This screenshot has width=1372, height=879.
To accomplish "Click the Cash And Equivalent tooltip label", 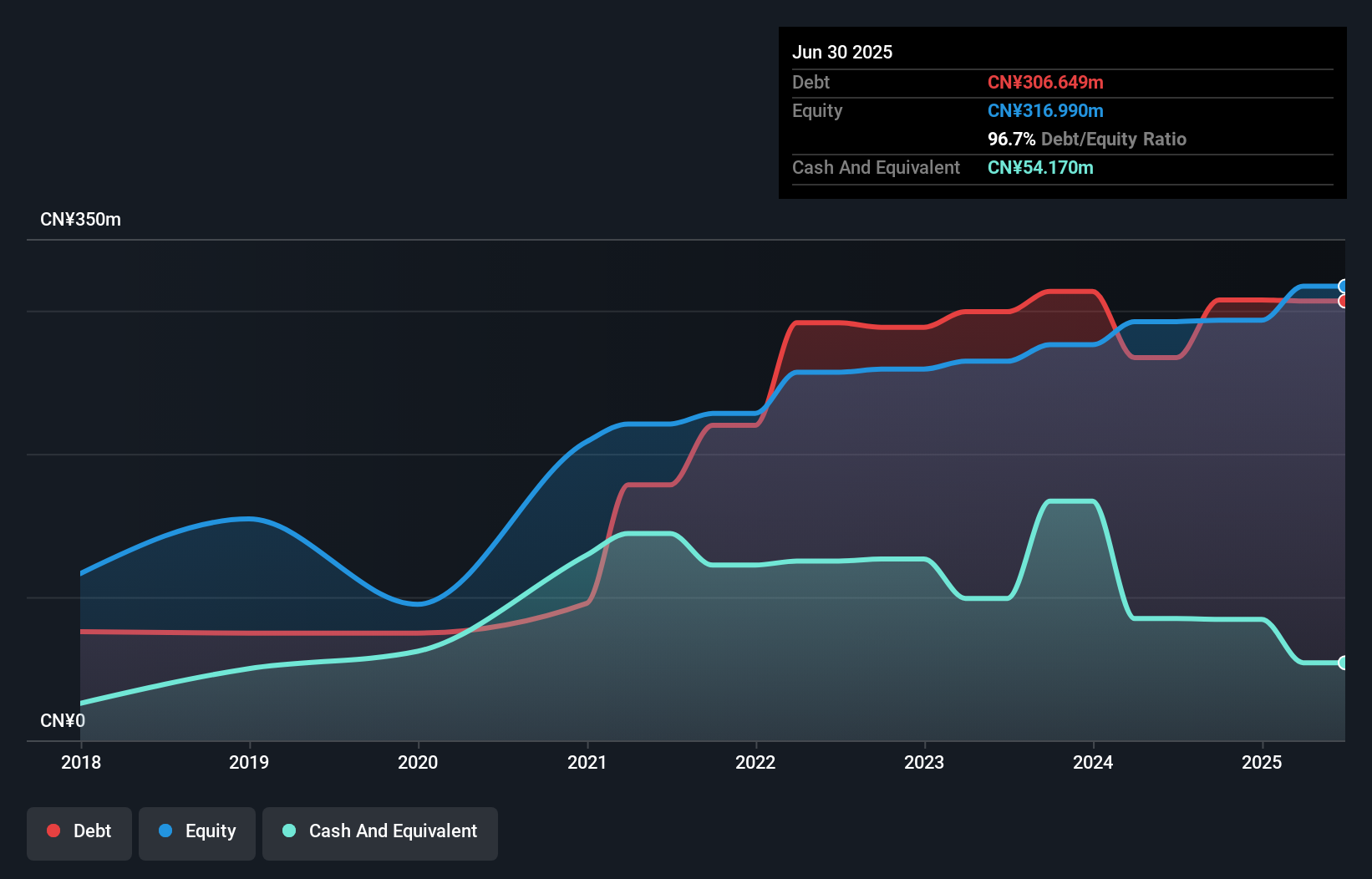I will point(876,167).
